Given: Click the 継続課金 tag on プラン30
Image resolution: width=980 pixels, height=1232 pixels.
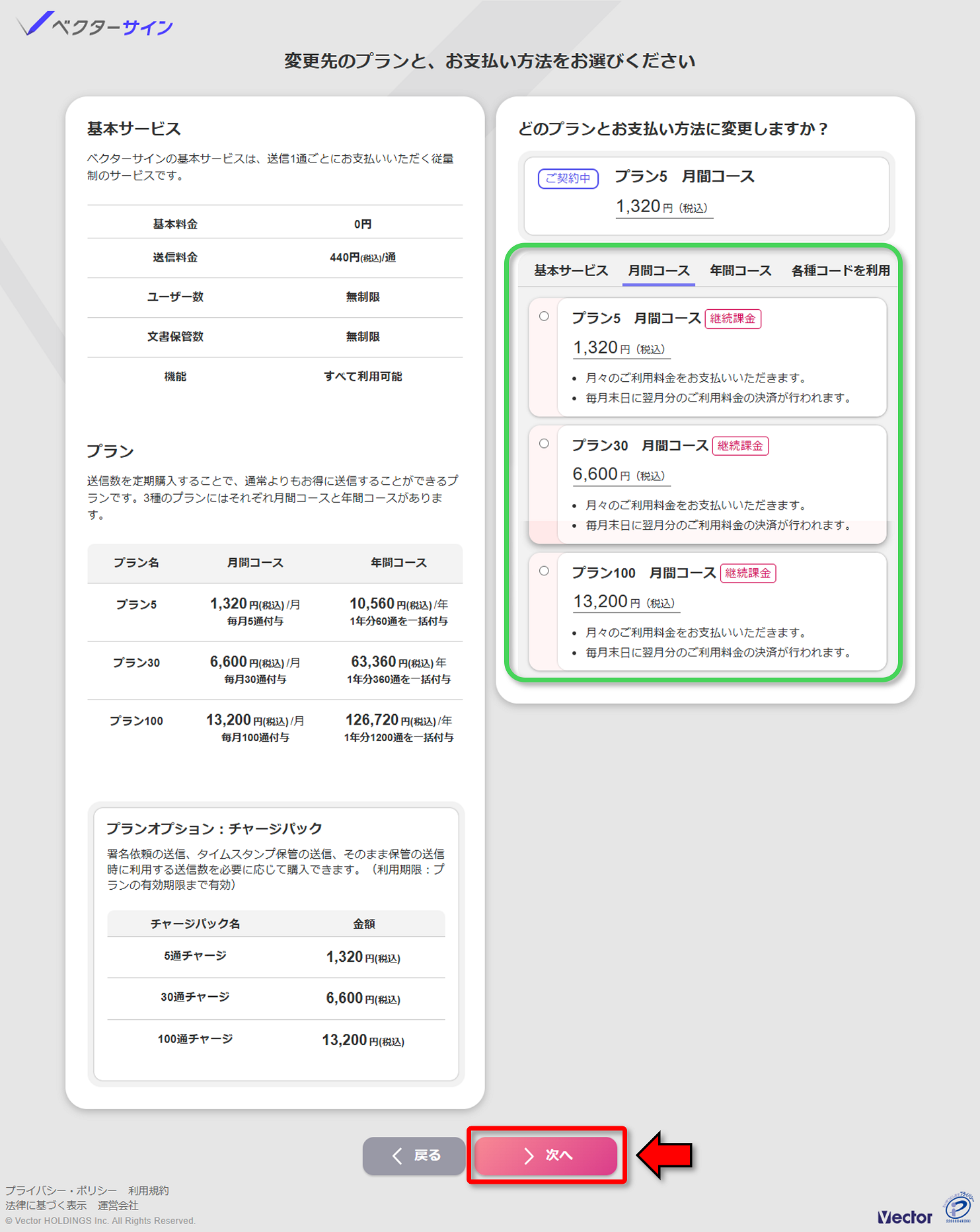Looking at the screenshot, I should coord(740,446).
